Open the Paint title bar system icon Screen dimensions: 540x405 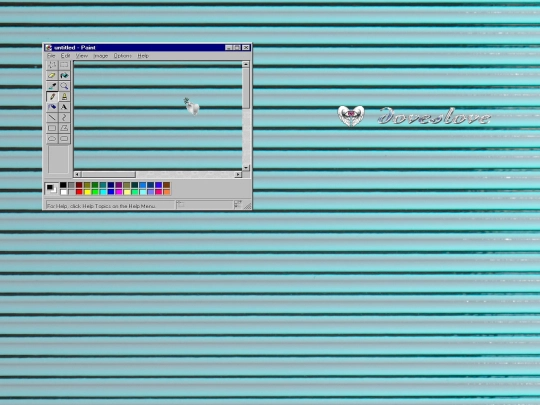click(x=49, y=48)
